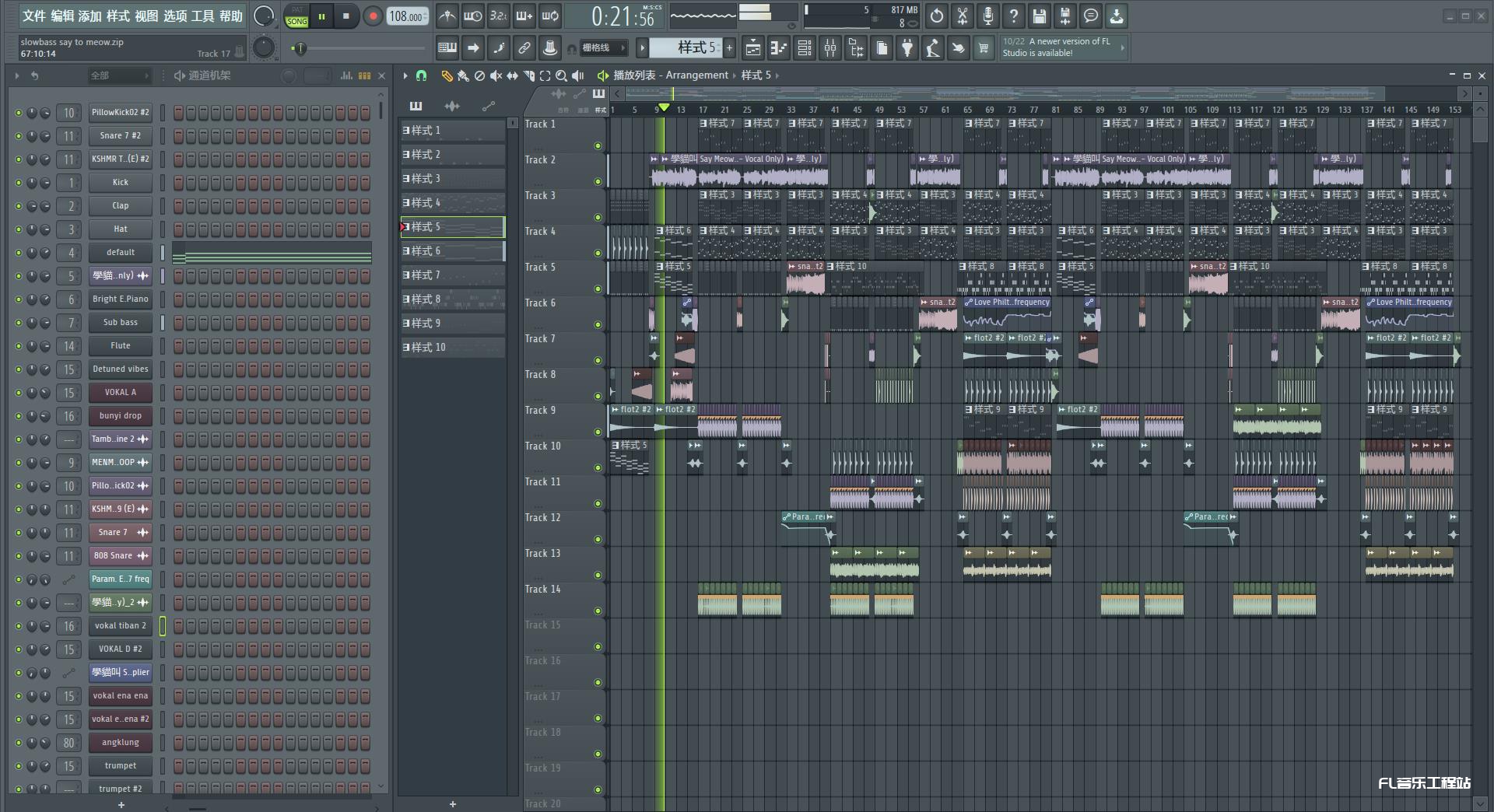The height and width of the screenshot is (812, 1494).
Task: Adjust the main volume knob
Action: point(264,16)
